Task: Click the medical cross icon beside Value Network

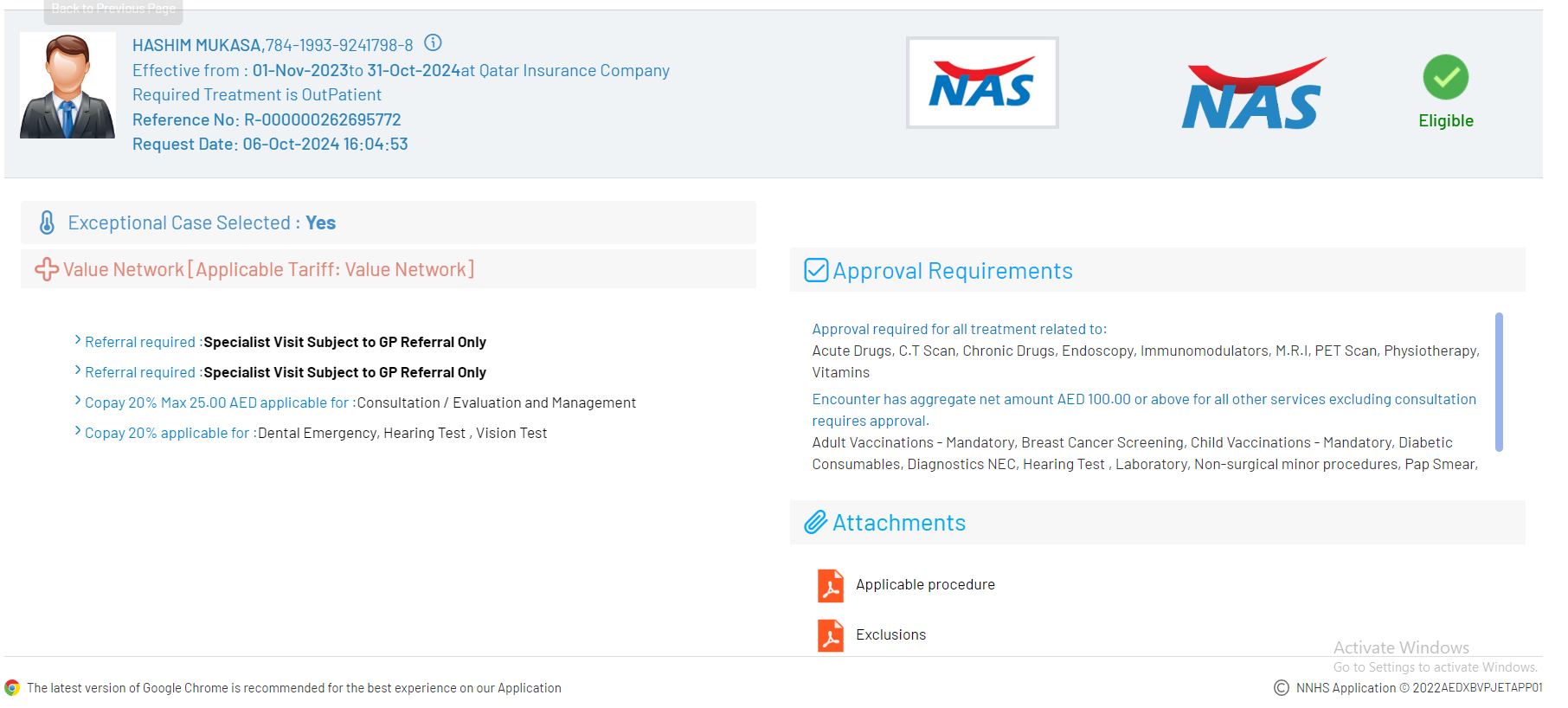Action: point(46,269)
